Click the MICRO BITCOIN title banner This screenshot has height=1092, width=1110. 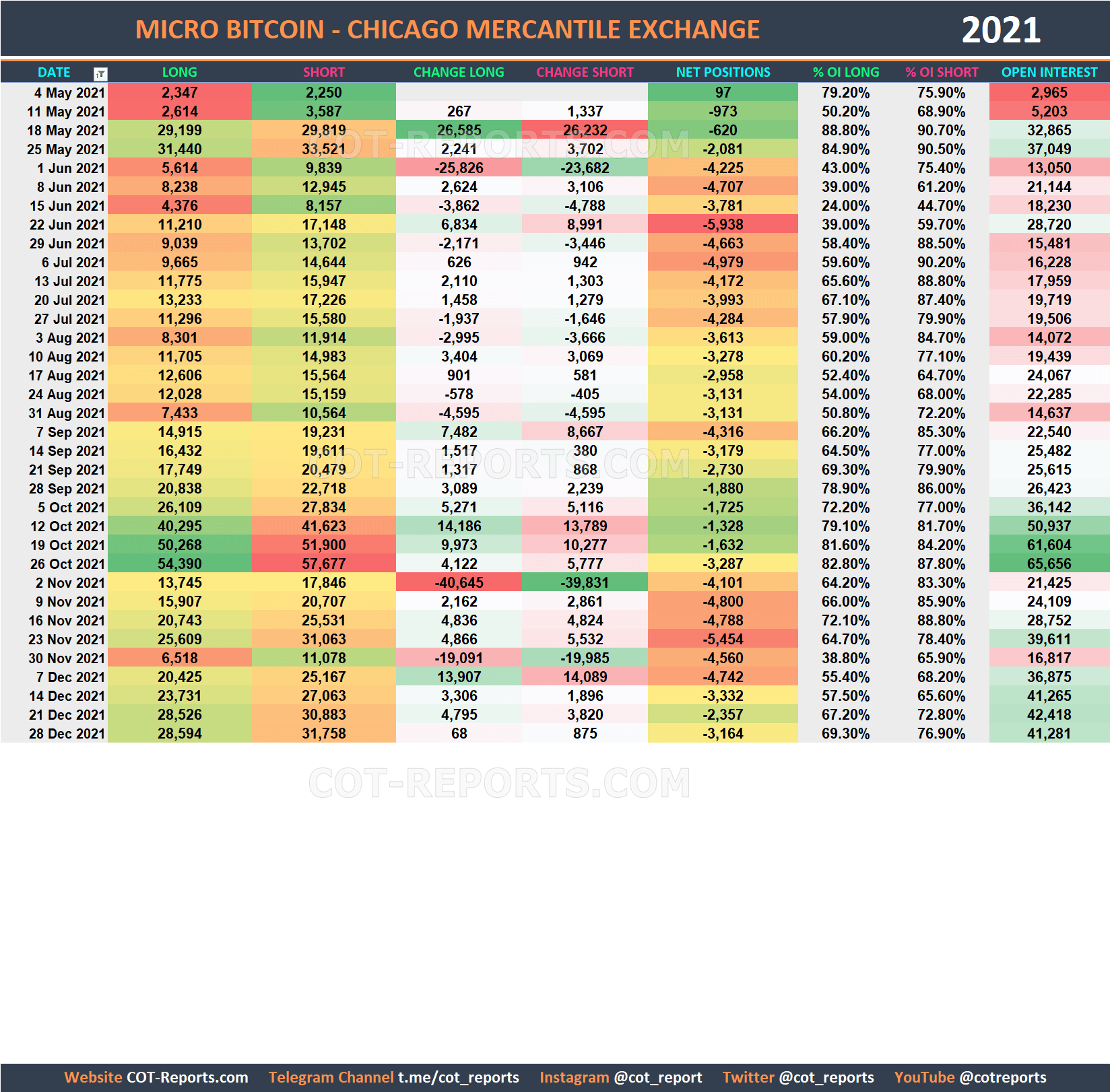pyautogui.click(x=448, y=29)
